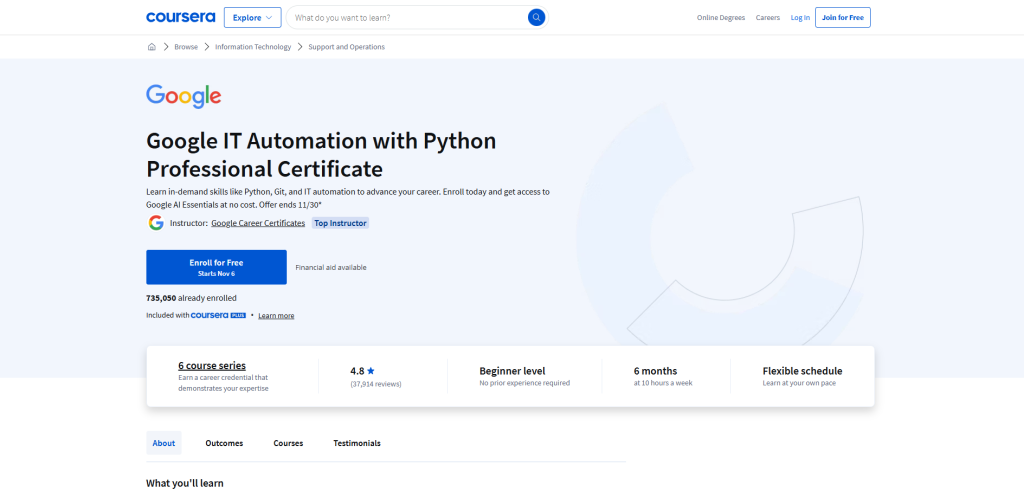
Task: Click What you'll learn heading
Action: (x=185, y=483)
